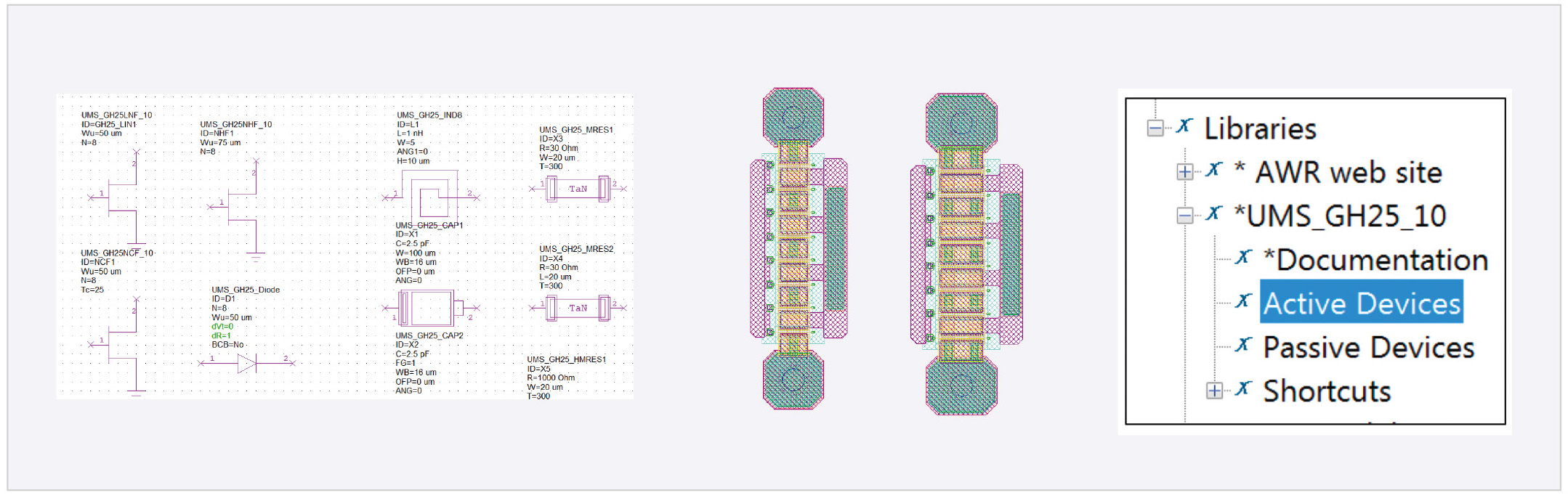Expand the Shortcuts node
1568x498 pixels.
click(x=1214, y=391)
